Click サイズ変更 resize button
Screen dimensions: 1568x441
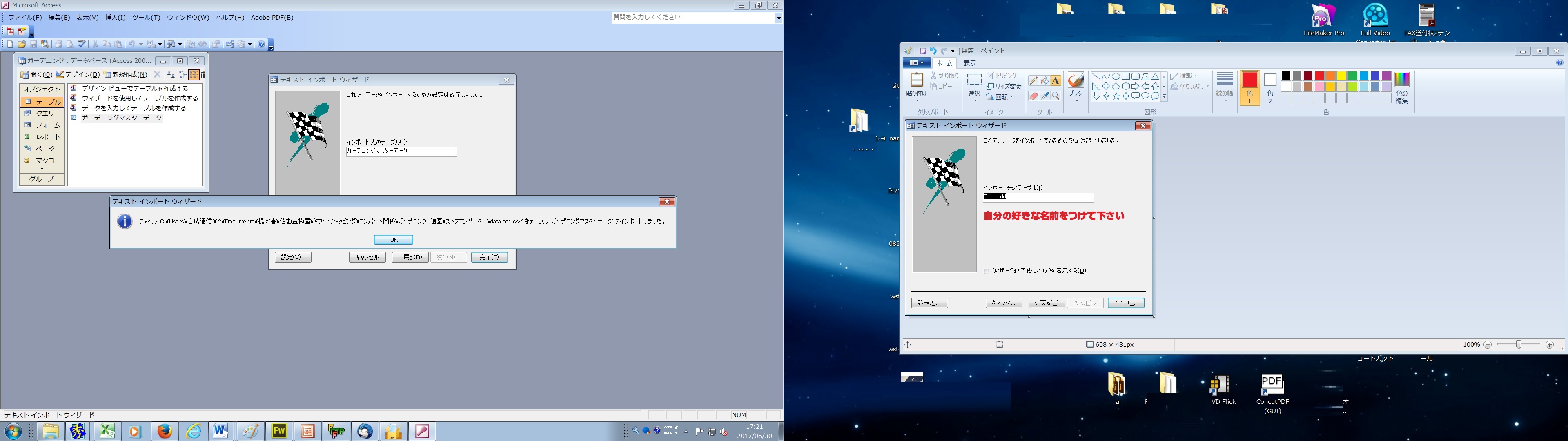(x=1004, y=87)
